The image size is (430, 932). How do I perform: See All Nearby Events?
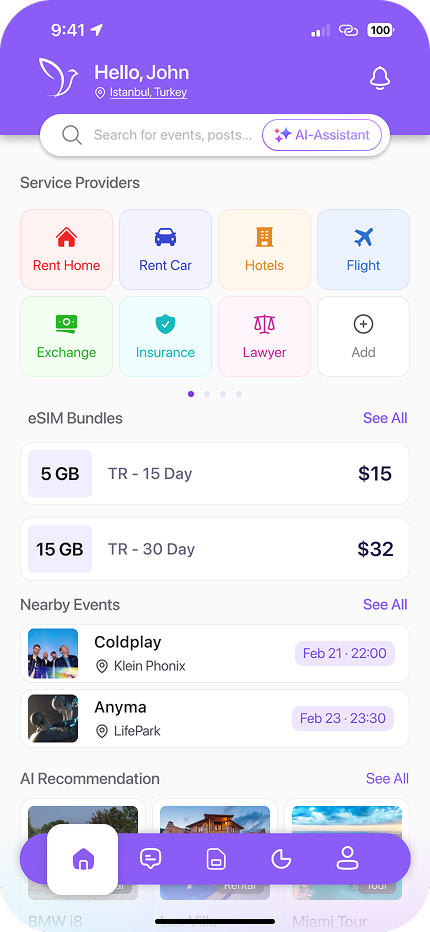click(385, 604)
